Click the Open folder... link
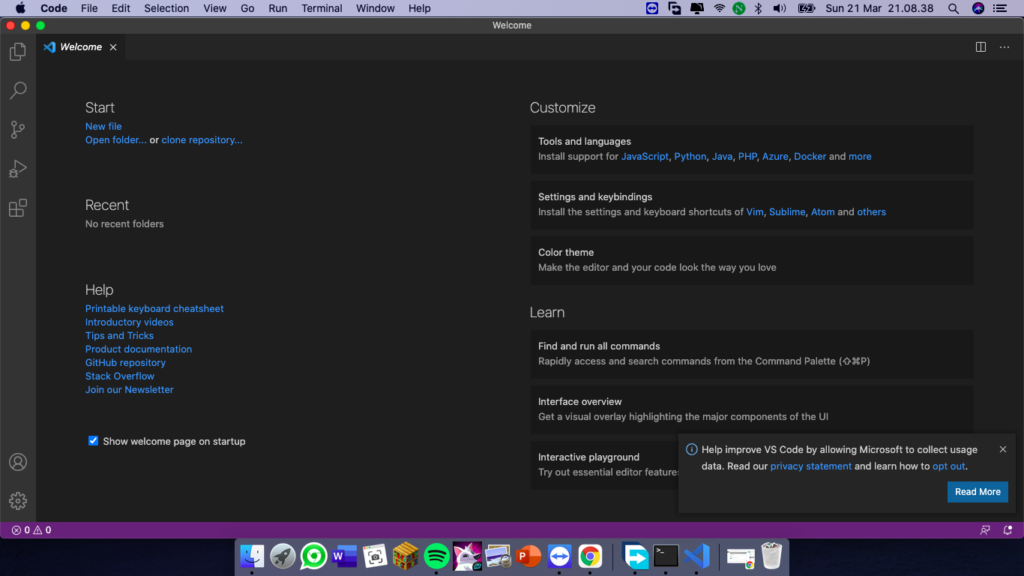The image size is (1024, 576). click(116, 140)
